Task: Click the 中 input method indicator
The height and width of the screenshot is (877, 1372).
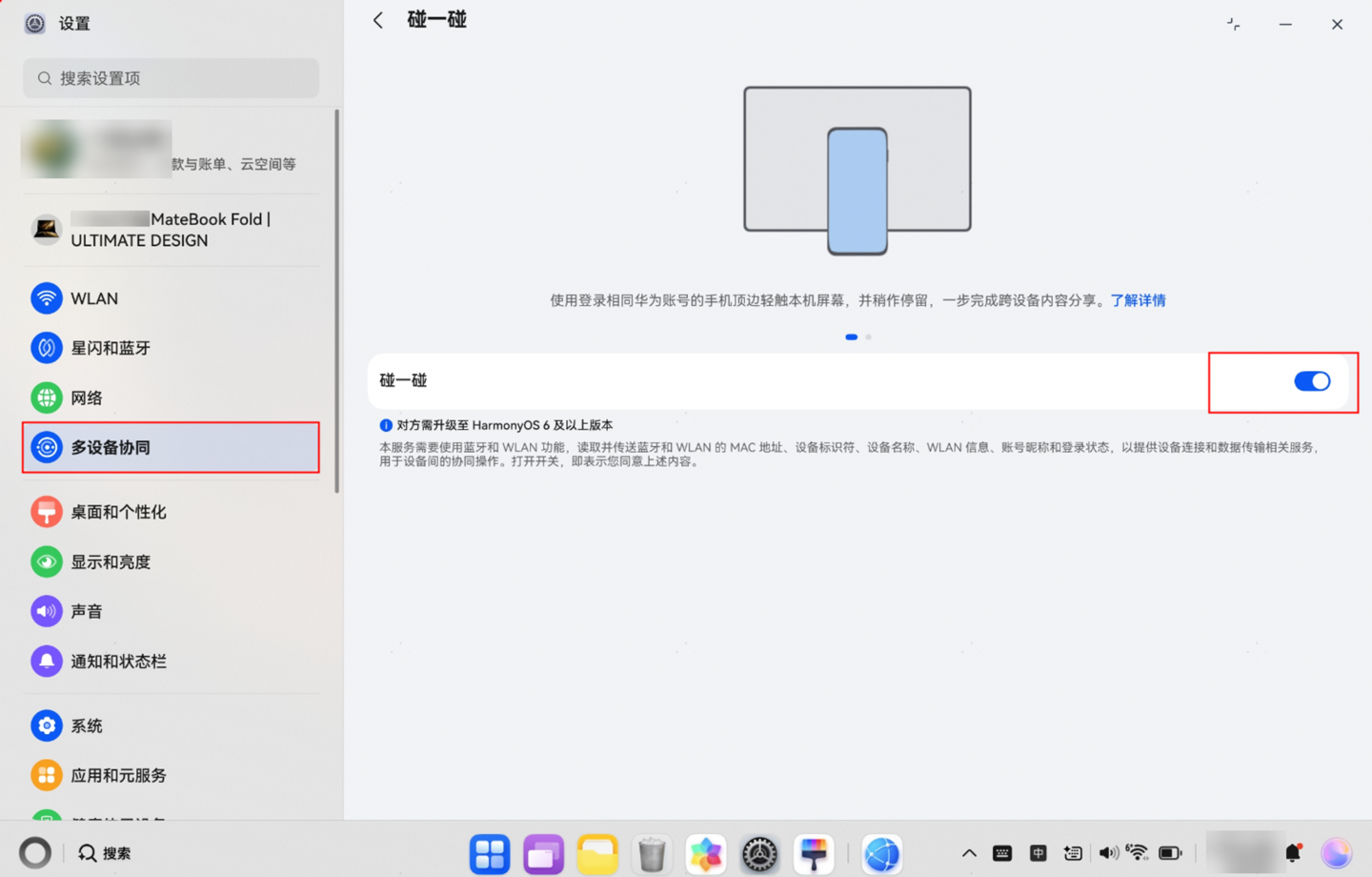Action: [x=1038, y=852]
